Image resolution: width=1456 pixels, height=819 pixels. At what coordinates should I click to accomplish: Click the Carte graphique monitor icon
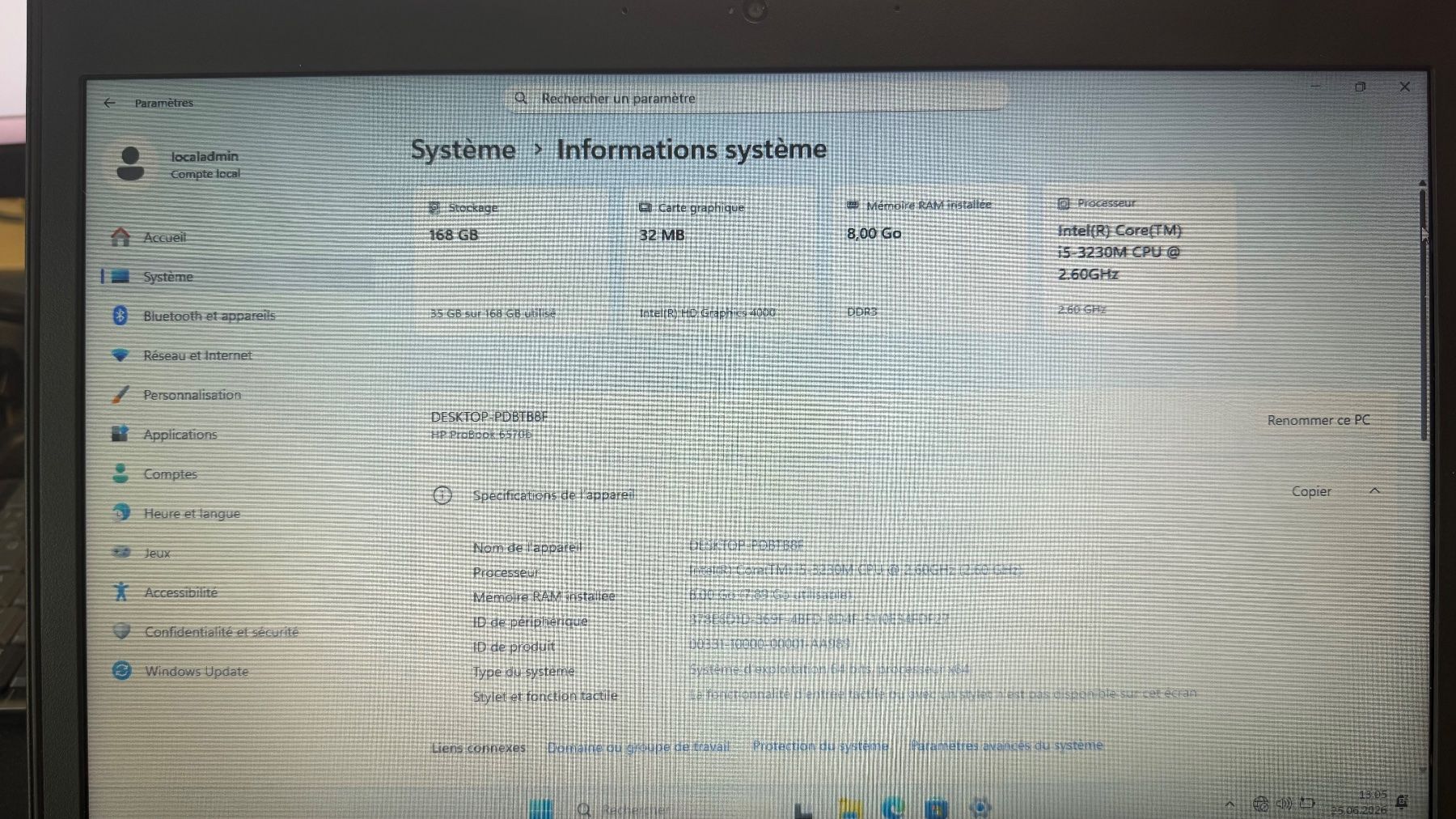[x=645, y=207]
